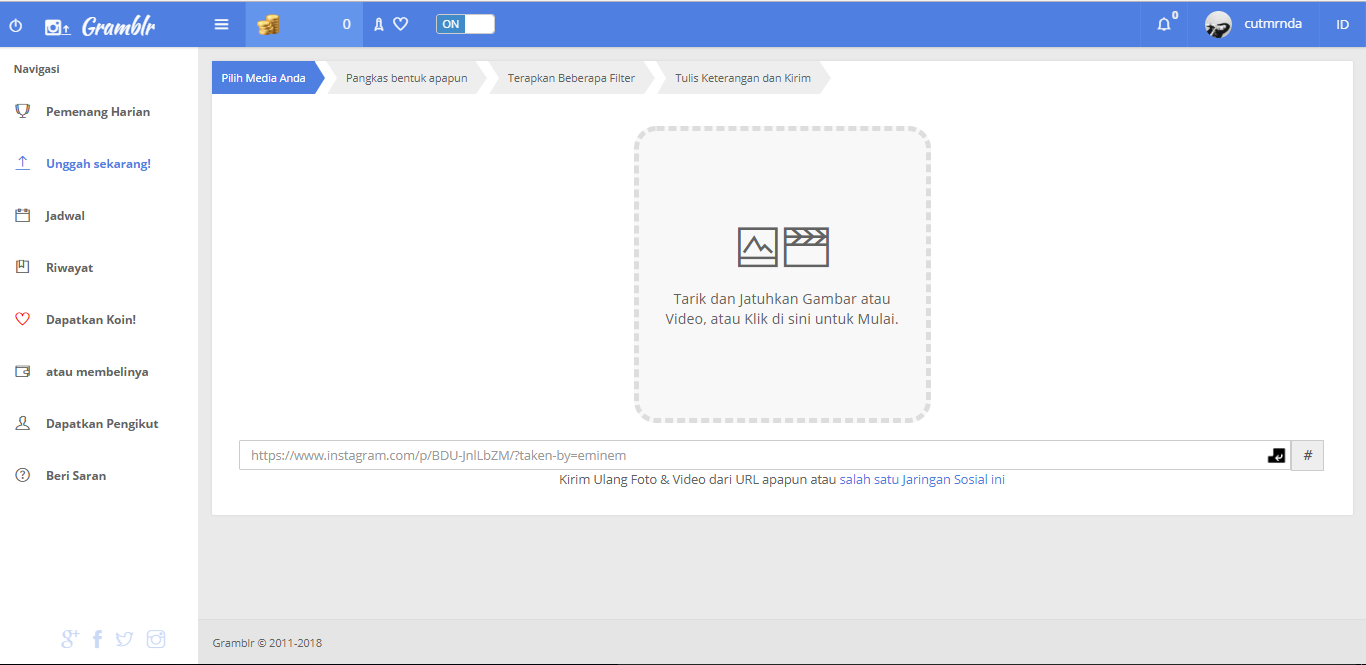Open the hamburger menu
The height and width of the screenshot is (665, 1366).
[222, 24]
